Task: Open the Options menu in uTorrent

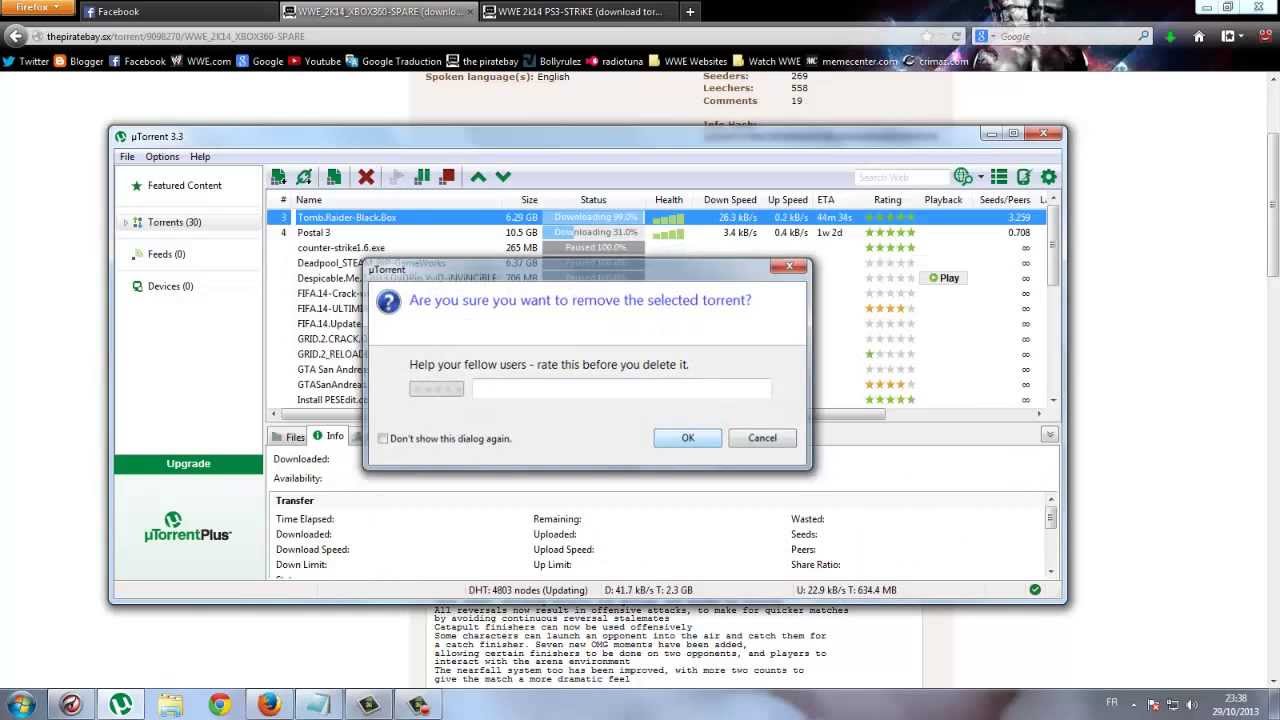Action: point(162,157)
